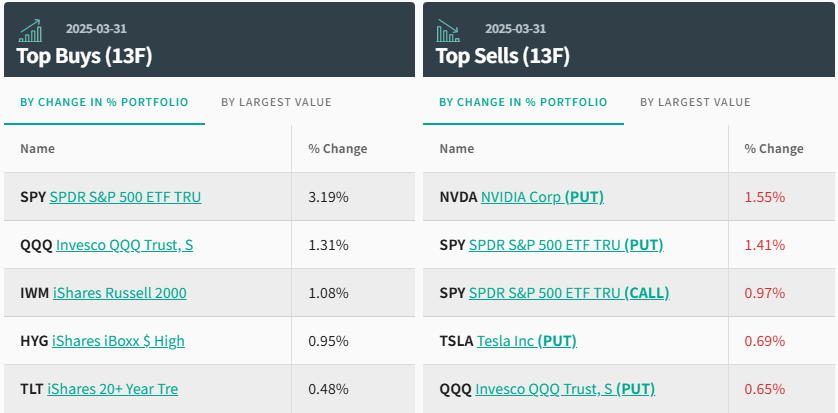
Task: Click Top Buys 'Name' column header
Action: click(37, 149)
